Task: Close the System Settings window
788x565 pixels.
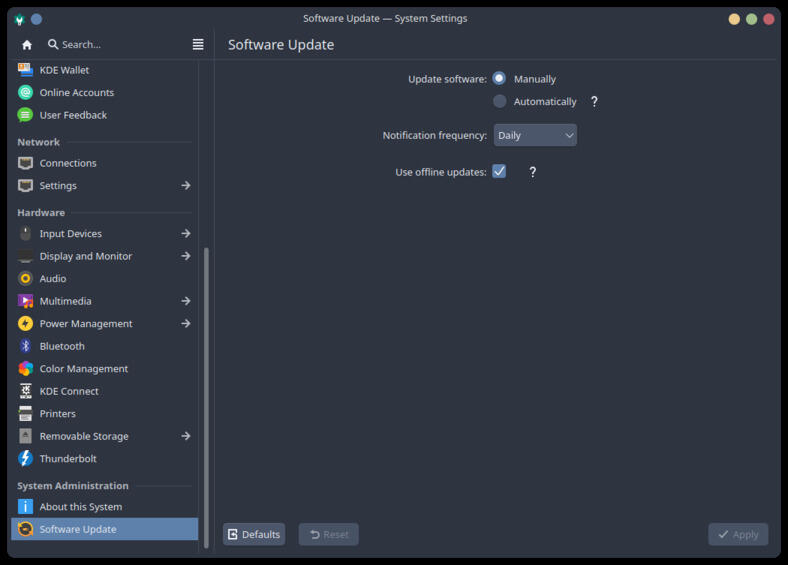Action: pos(768,19)
